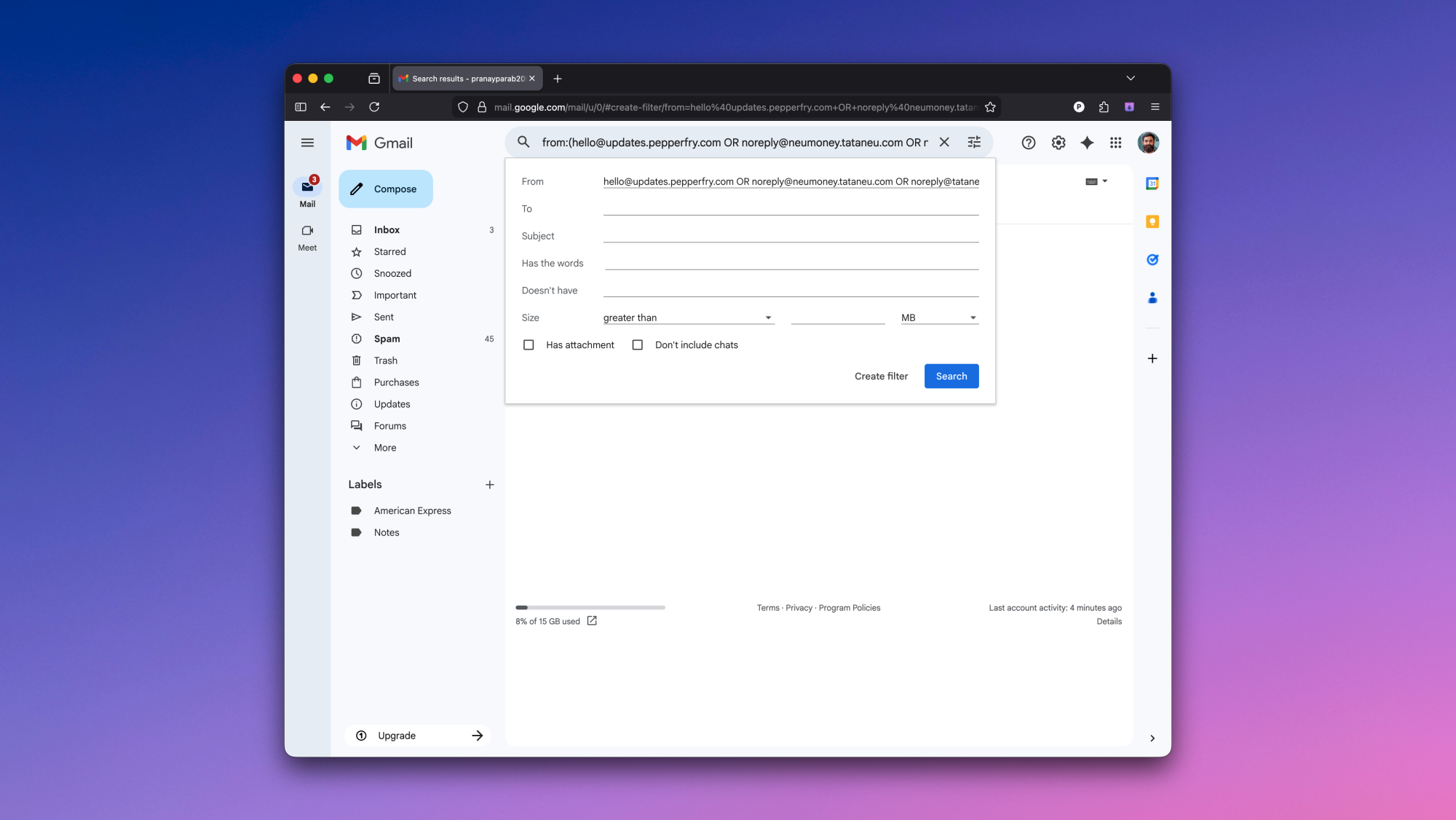Select the Purchases label
1456x820 pixels.
coord(396,382)
